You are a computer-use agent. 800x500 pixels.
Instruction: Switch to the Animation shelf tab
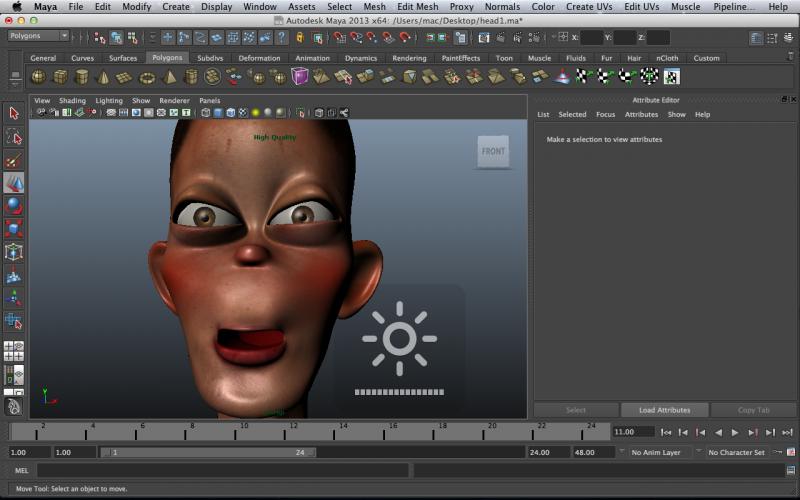pyautogui.click(x=312, y=58)
